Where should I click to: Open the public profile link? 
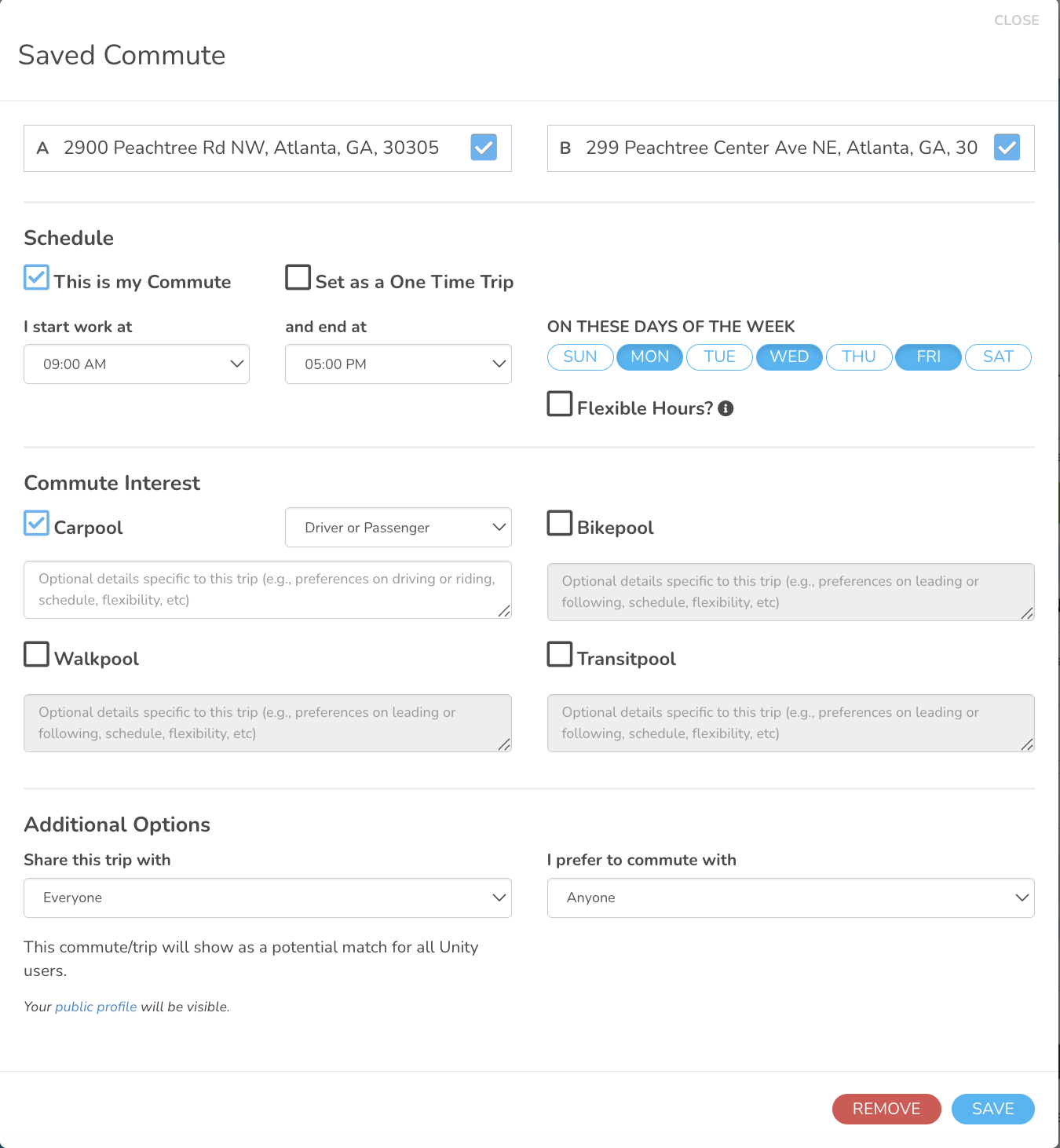[96, 1007]
